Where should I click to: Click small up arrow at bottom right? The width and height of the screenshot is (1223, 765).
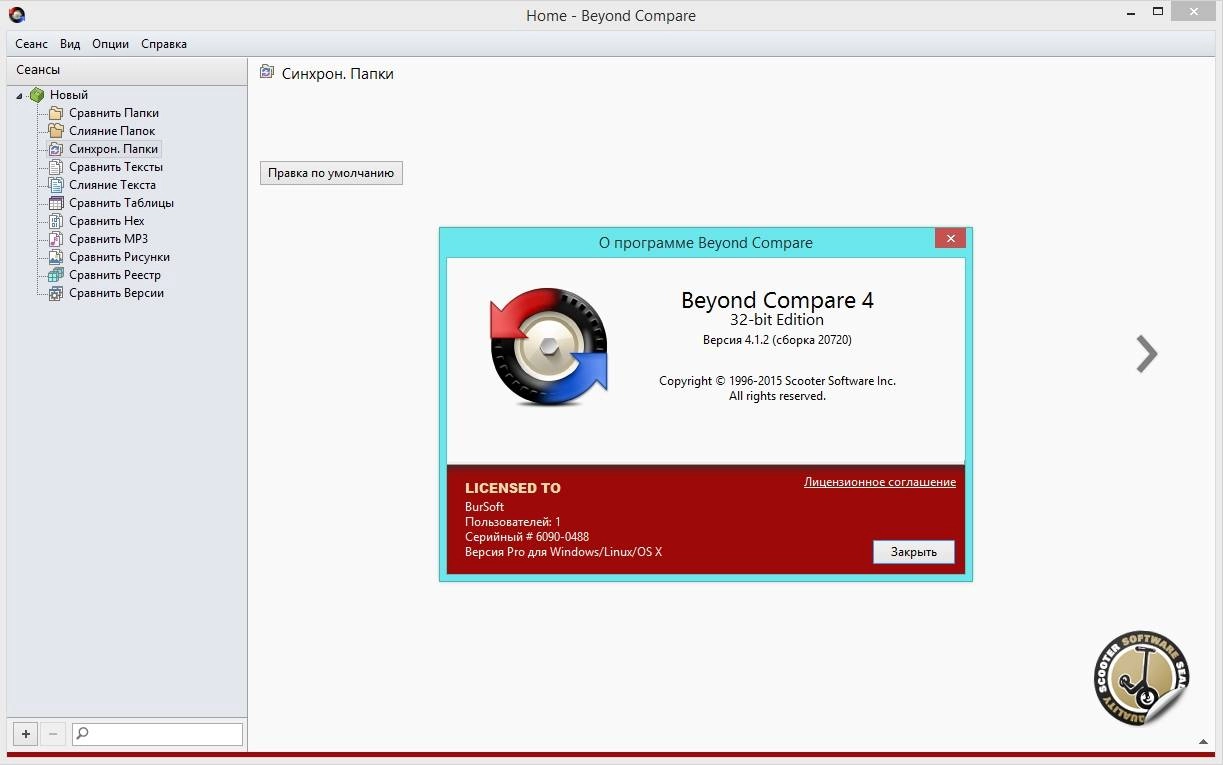pyautogui.click(x=1203, y=741)
